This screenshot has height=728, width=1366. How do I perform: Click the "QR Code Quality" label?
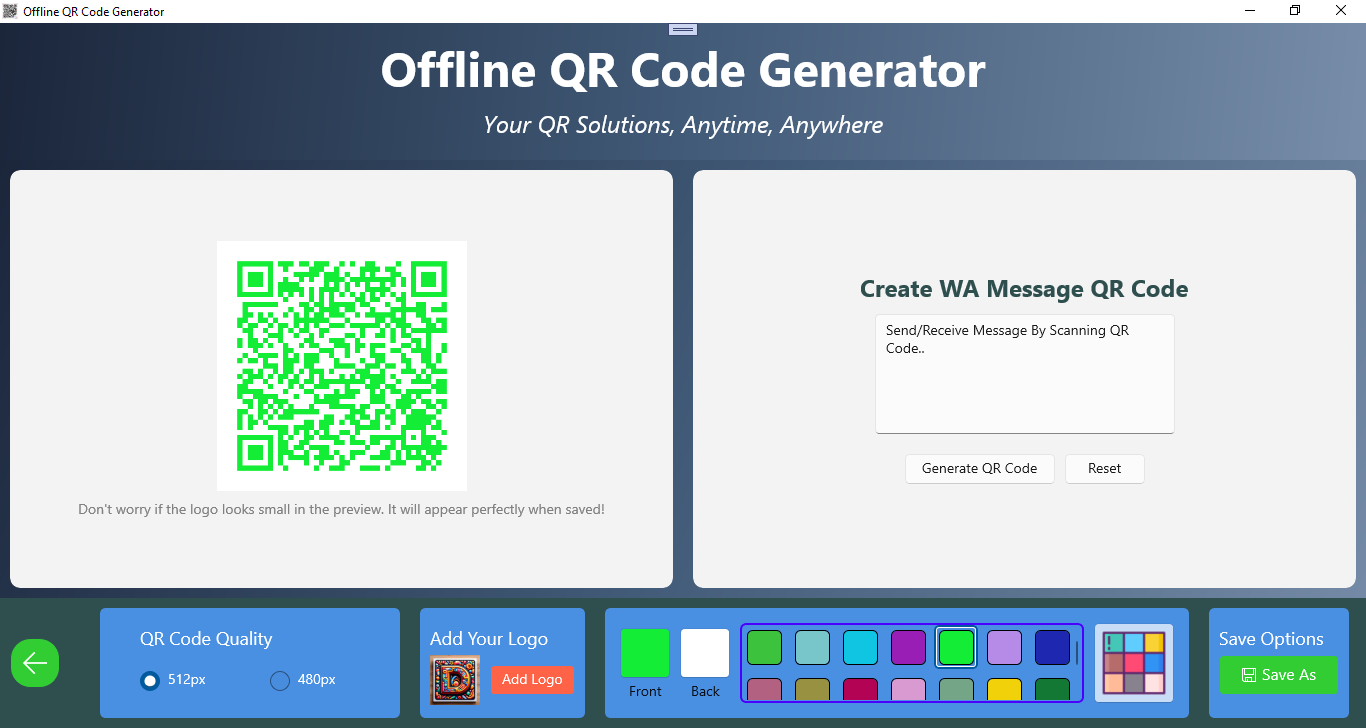tap(206, 639)
